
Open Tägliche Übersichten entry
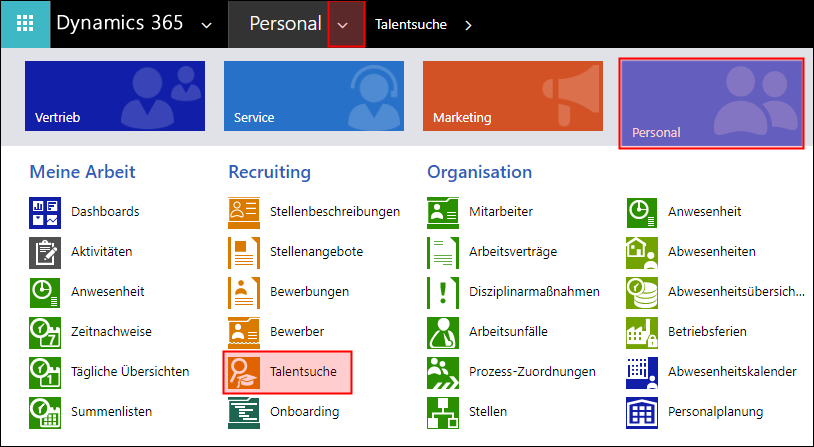(x=130, y=372)
